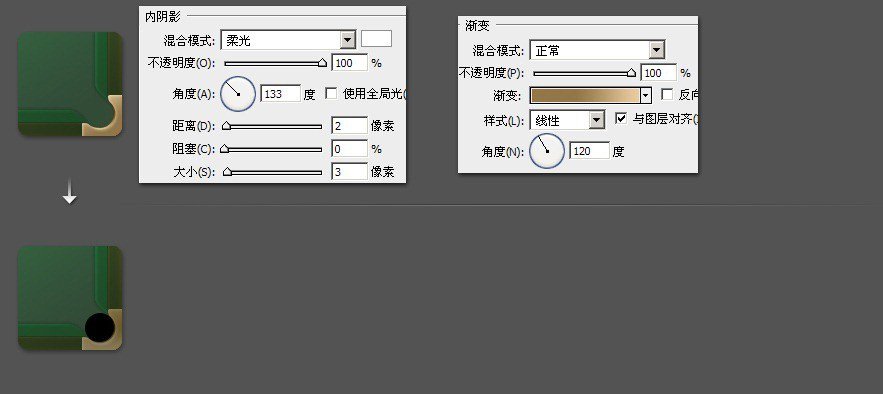
Task: Click the bottom pool table thumbnail with black pocket
Action: (x=70, y=298)
